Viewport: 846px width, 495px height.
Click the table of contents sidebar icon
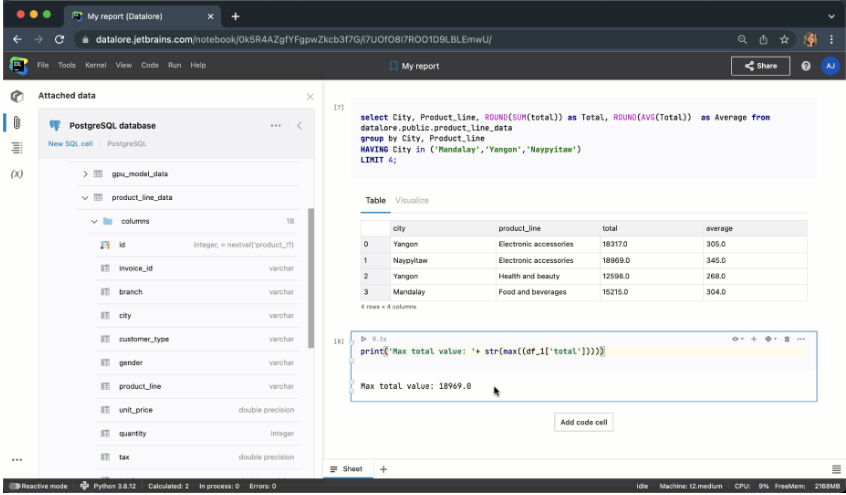point(16,147)
